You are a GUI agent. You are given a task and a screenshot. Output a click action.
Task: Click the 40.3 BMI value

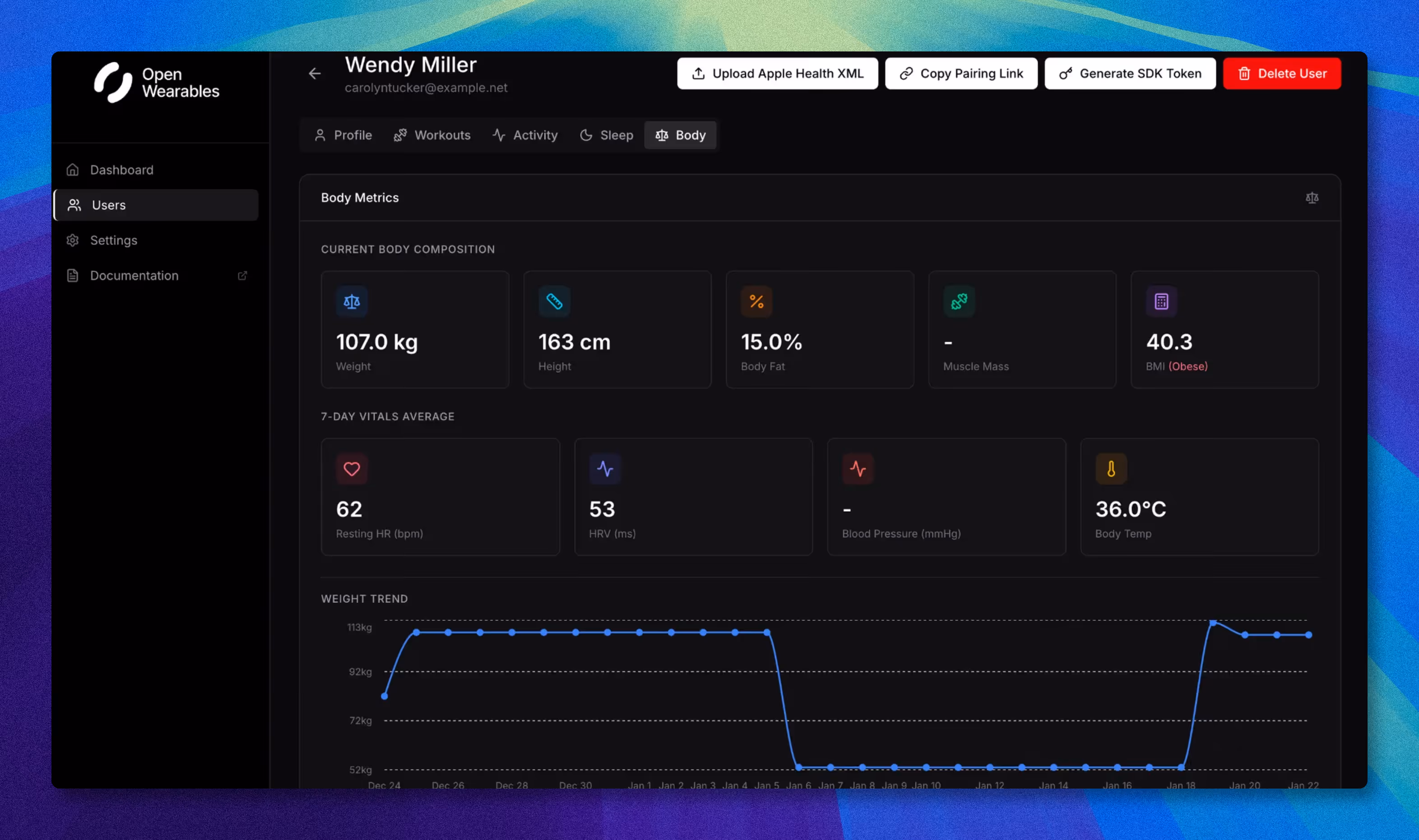coord(1169,342)
